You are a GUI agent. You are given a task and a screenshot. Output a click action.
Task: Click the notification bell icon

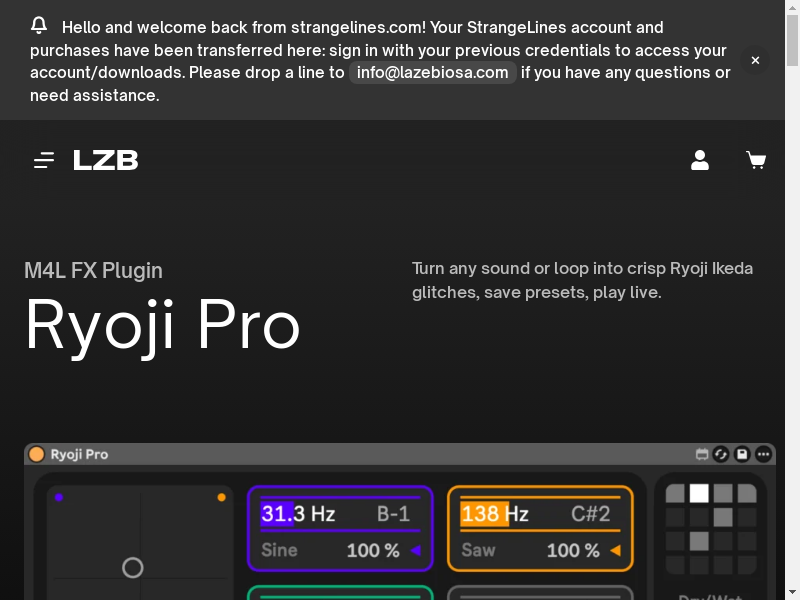pyautogui.click(x=39, y=26)
